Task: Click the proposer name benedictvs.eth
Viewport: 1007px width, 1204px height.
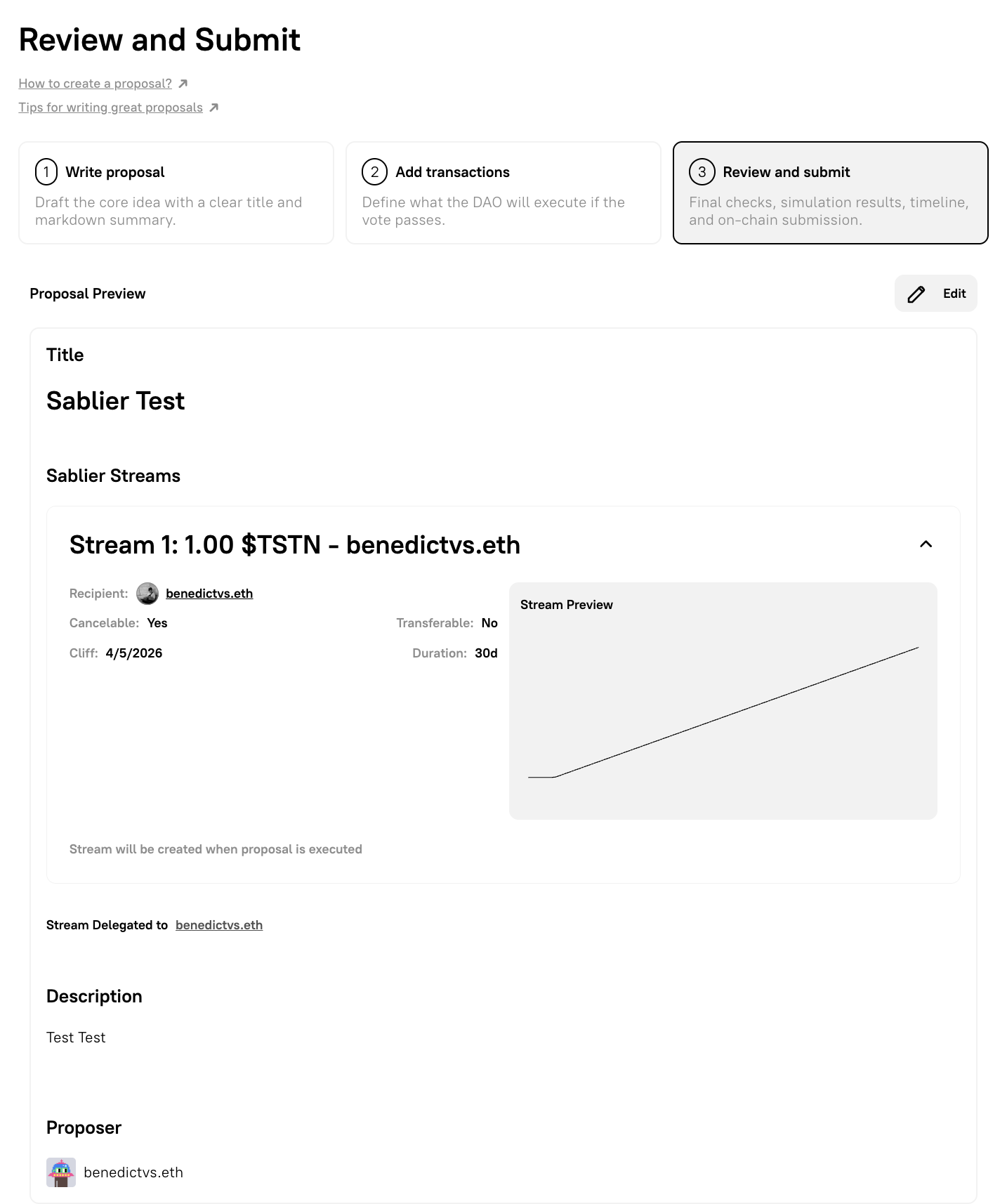Action: pyautogui.click(x=133, y=1172)
